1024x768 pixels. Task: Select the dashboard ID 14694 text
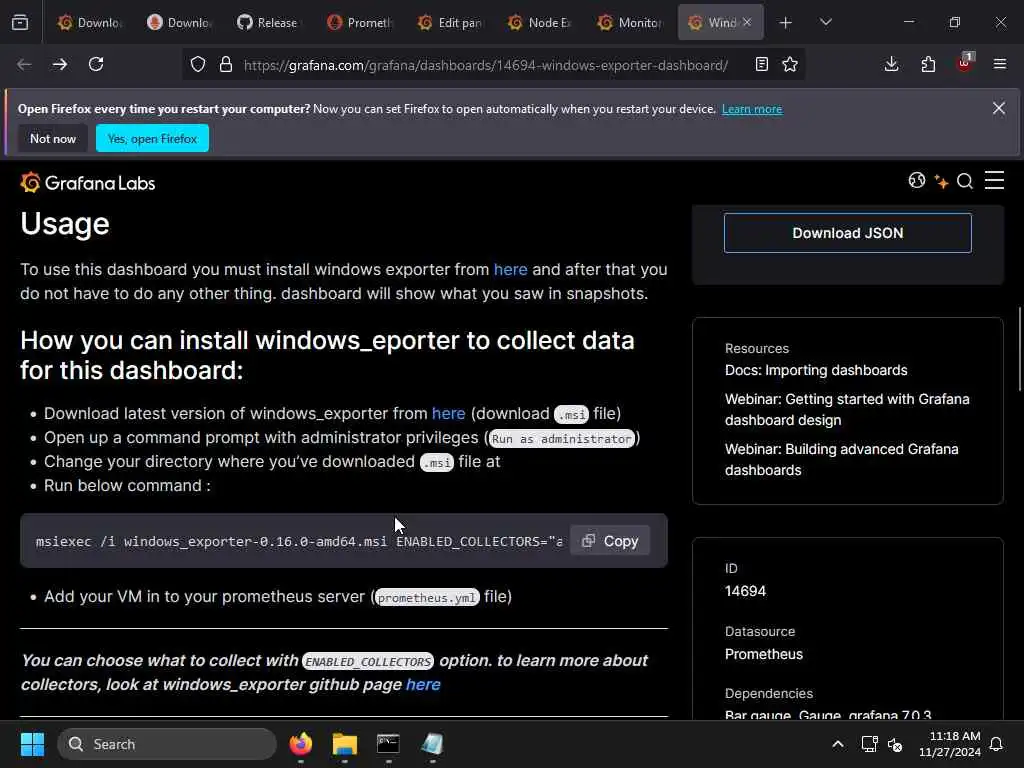click(x=745, y=591)
